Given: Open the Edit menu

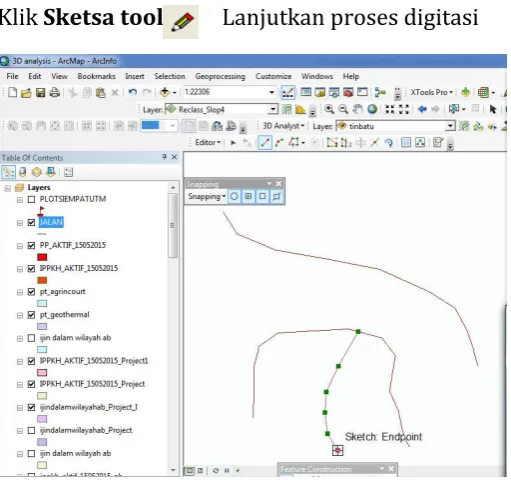Looking at the screenshot, I should (x=35, y=76).
